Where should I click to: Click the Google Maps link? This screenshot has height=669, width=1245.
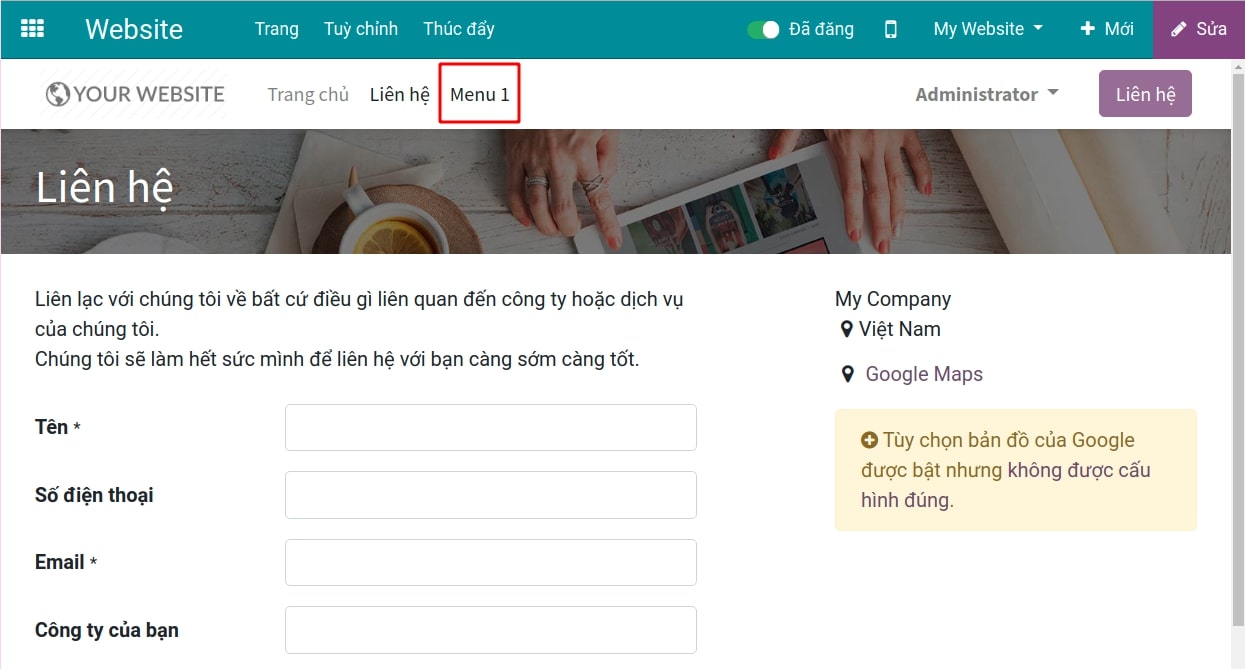922,373
